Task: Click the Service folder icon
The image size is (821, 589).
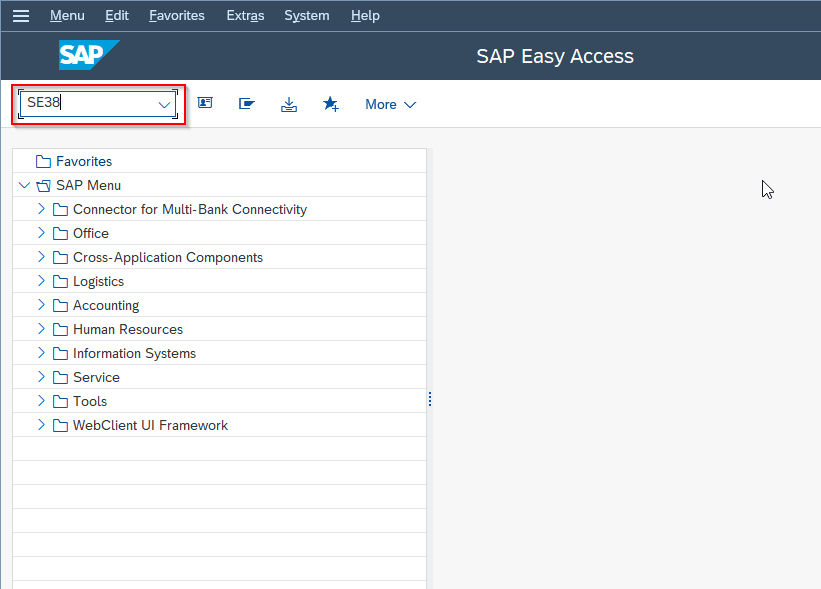Action: click(60, 377)
